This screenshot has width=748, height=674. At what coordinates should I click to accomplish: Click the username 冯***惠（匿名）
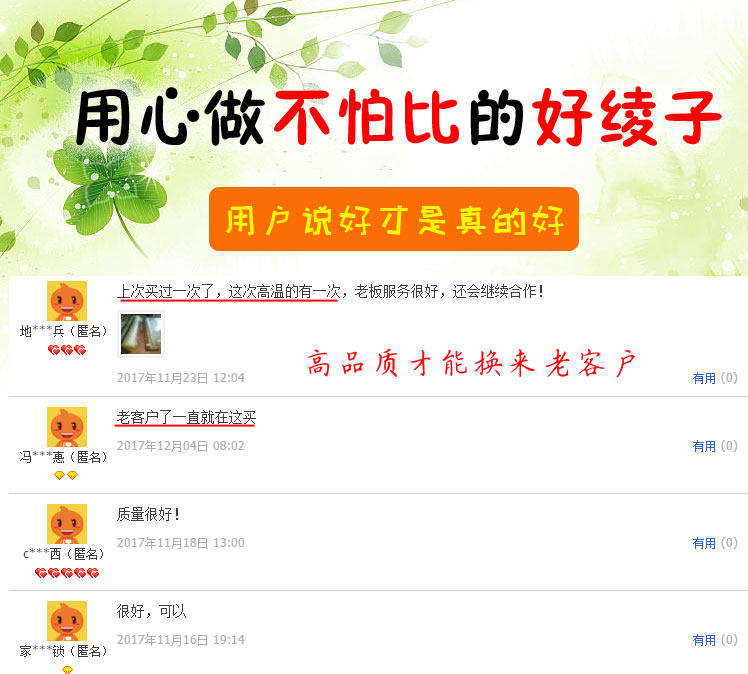(63, 457)
